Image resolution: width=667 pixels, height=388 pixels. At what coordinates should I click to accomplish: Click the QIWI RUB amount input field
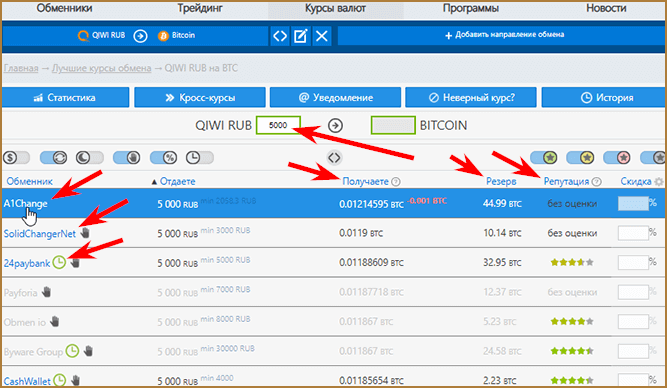point(278,125)
